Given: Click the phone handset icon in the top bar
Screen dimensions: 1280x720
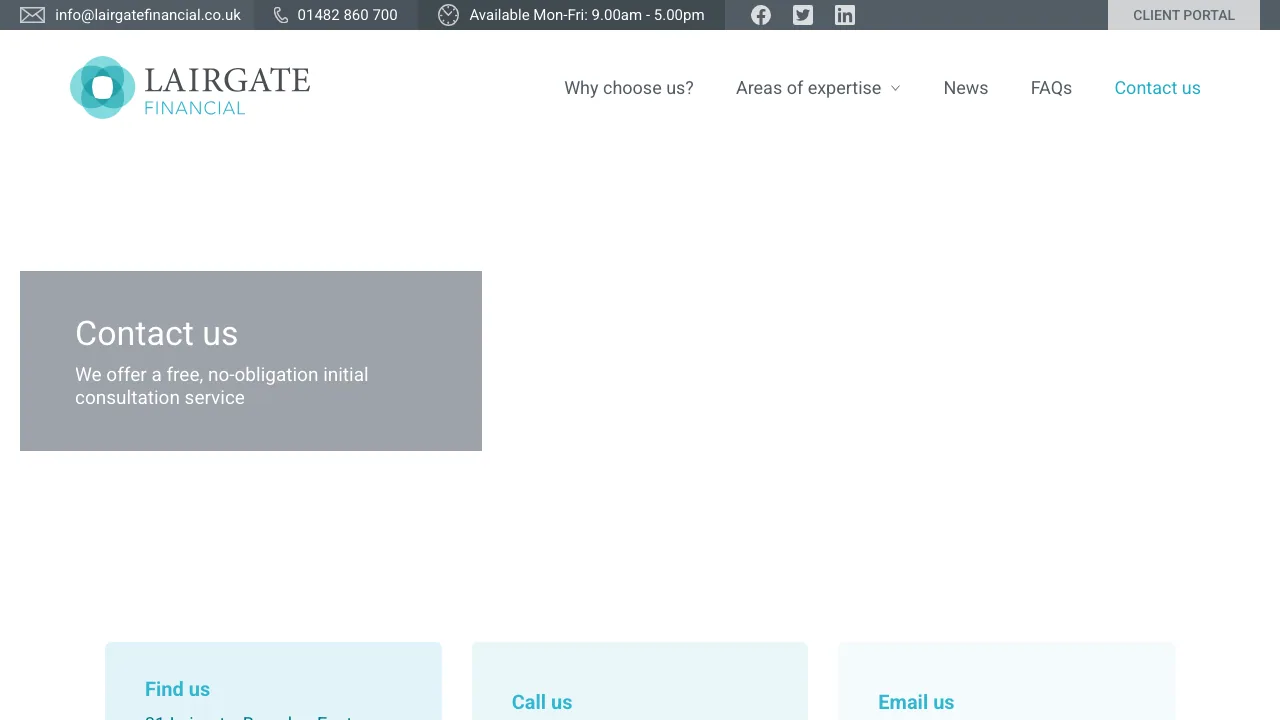Looking at the screenshot, I should pyautogui.click(x=281, y=15).
